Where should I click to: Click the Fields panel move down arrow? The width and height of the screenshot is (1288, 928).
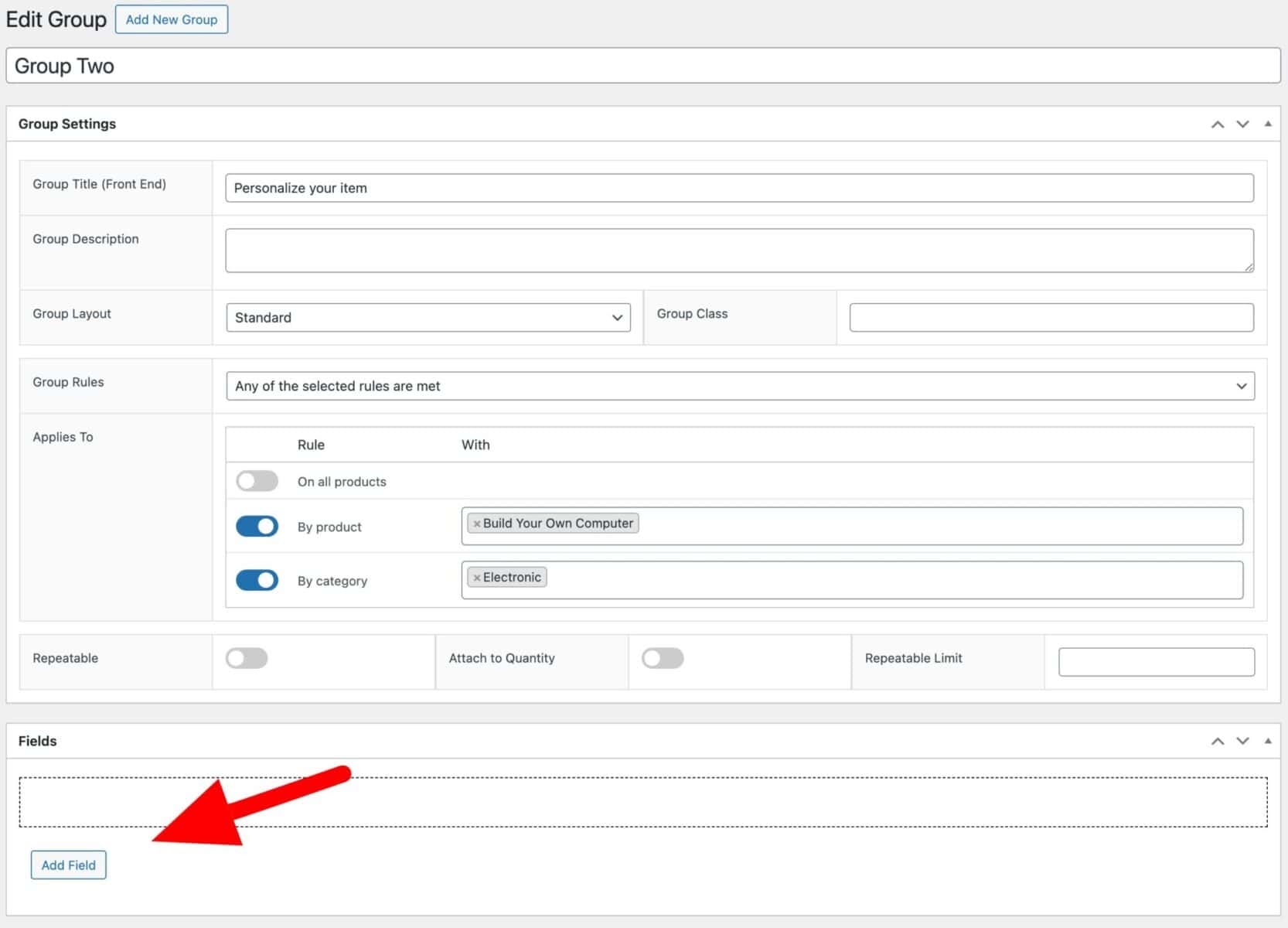(1242, 741)
